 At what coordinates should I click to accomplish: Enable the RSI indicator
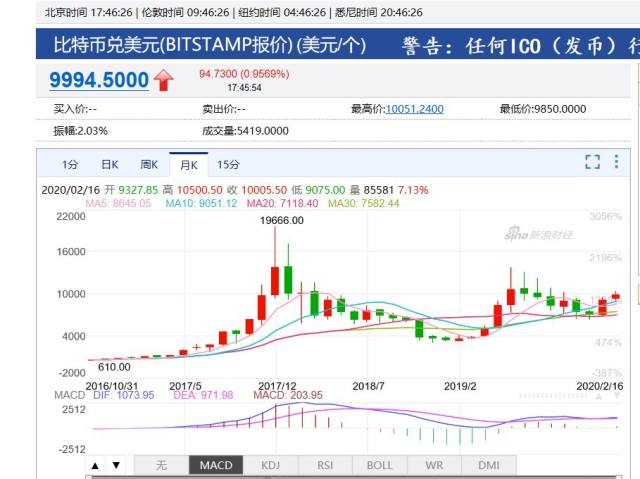pos(324,465)
